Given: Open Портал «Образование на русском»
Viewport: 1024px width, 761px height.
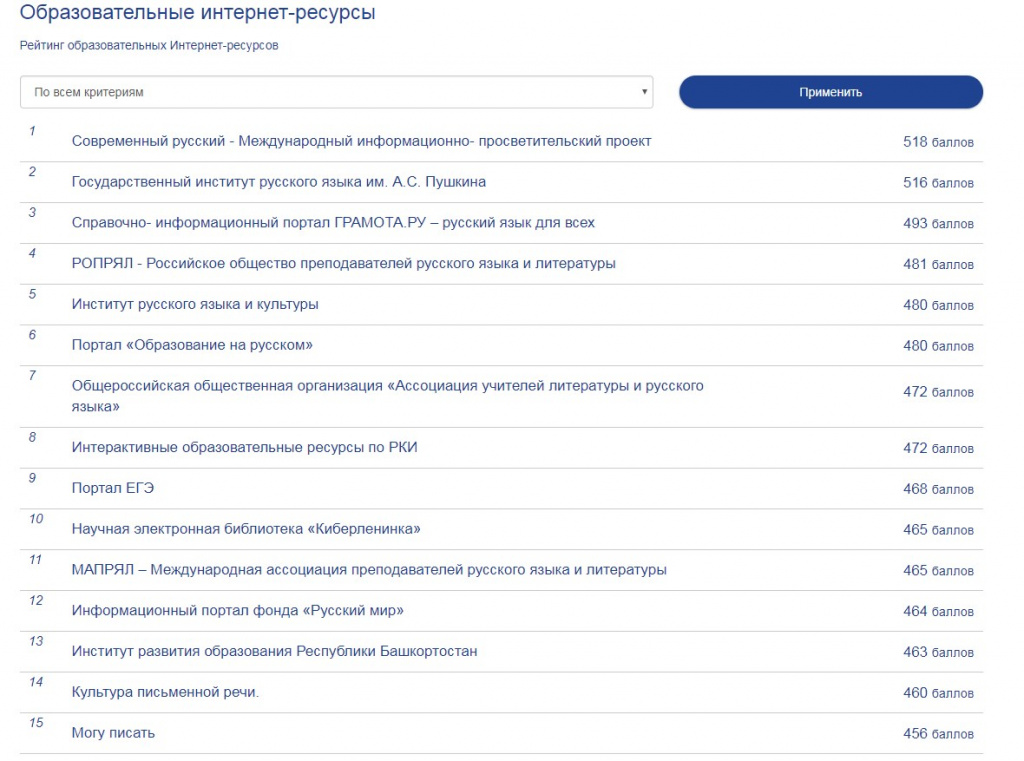Looking at the screenshot, I should (x=192, y=345).
